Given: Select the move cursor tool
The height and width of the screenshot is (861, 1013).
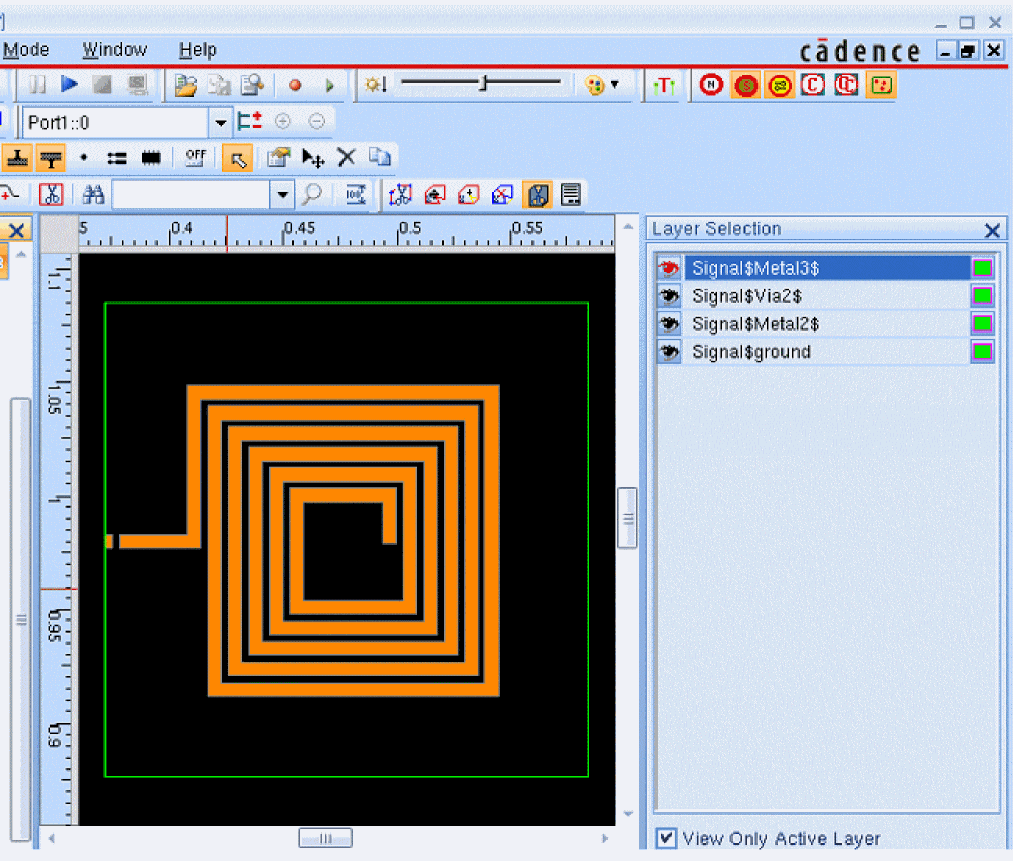Looking at the screenshot, I should (x=313, y=158).
